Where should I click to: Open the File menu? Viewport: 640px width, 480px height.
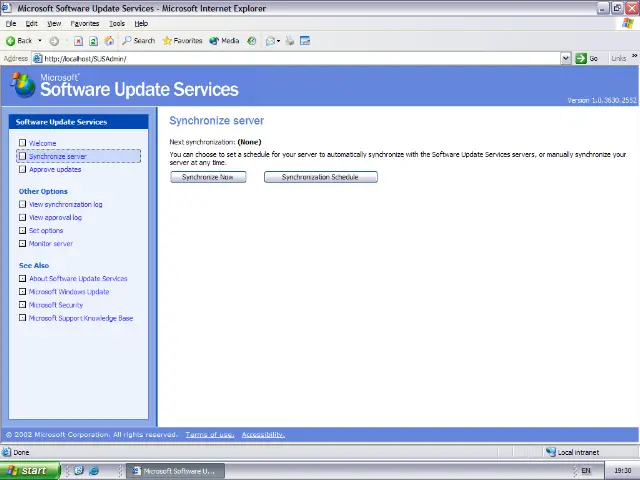[11, 24]
